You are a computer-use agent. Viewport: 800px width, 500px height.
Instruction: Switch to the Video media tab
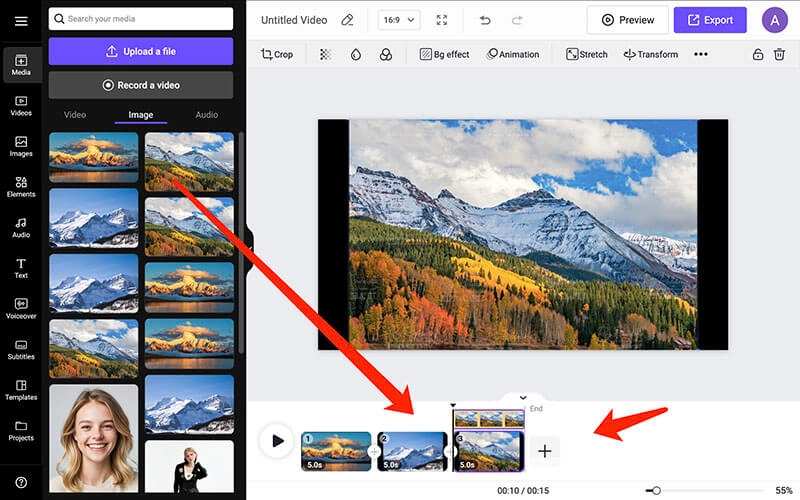[75, 115]
